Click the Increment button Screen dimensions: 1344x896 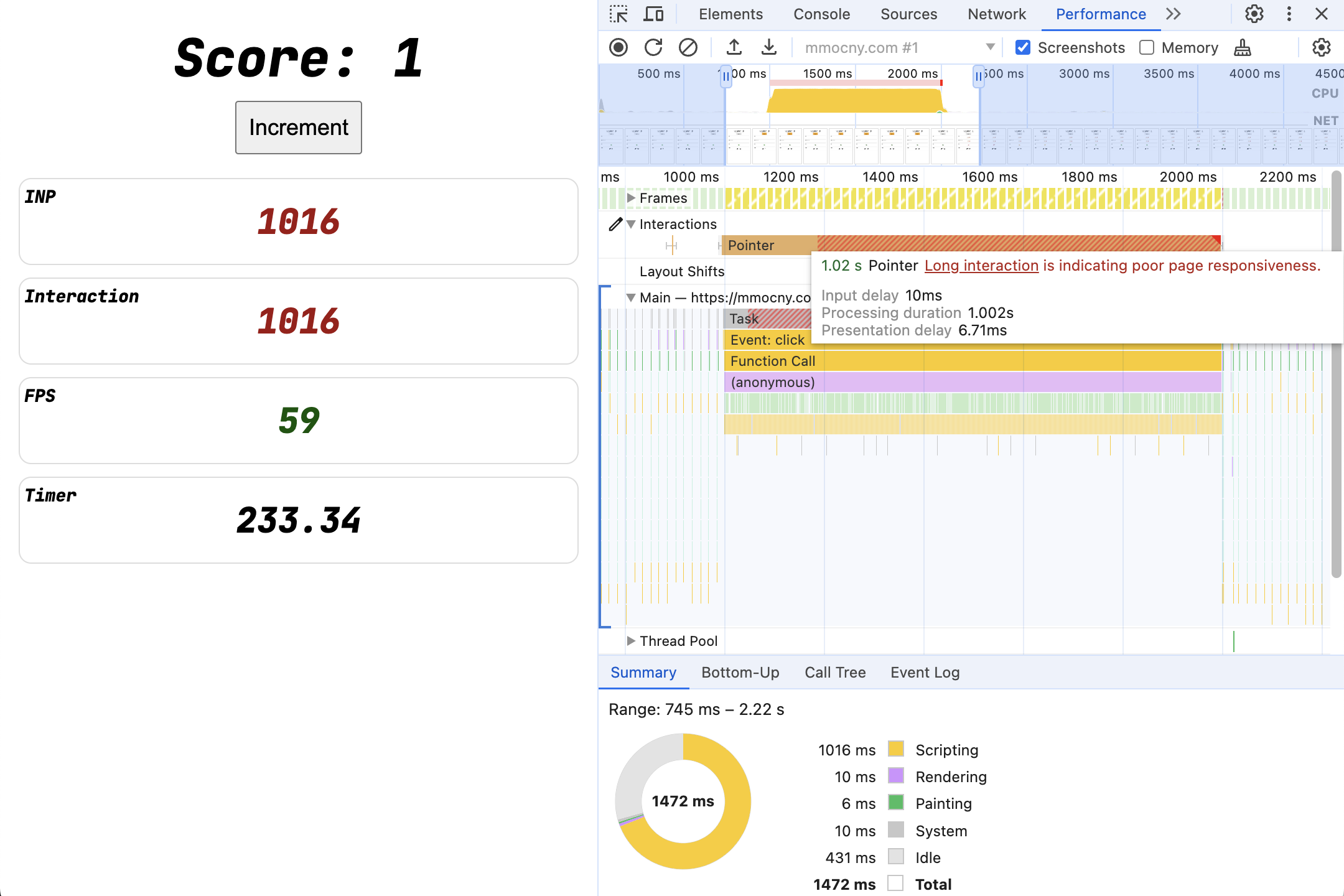[299, 127]
